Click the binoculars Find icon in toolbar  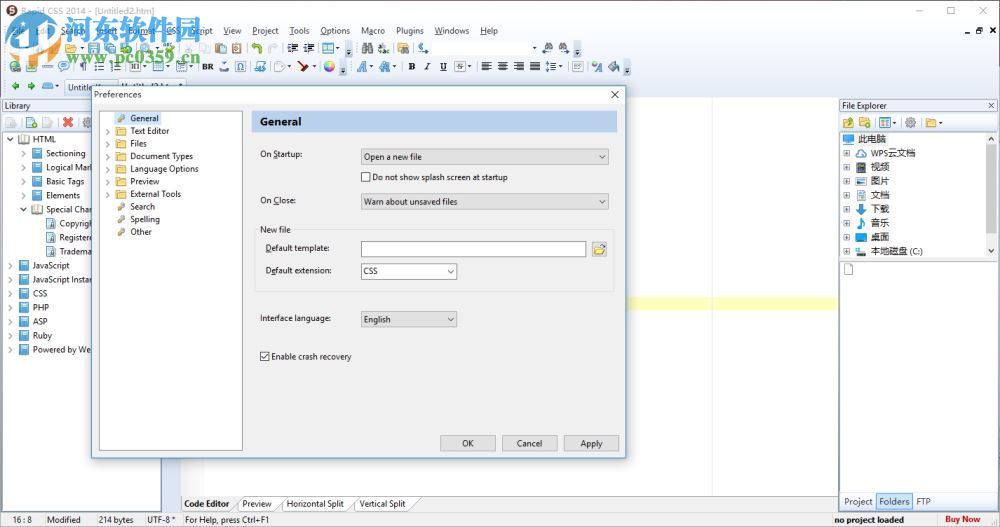367,48
